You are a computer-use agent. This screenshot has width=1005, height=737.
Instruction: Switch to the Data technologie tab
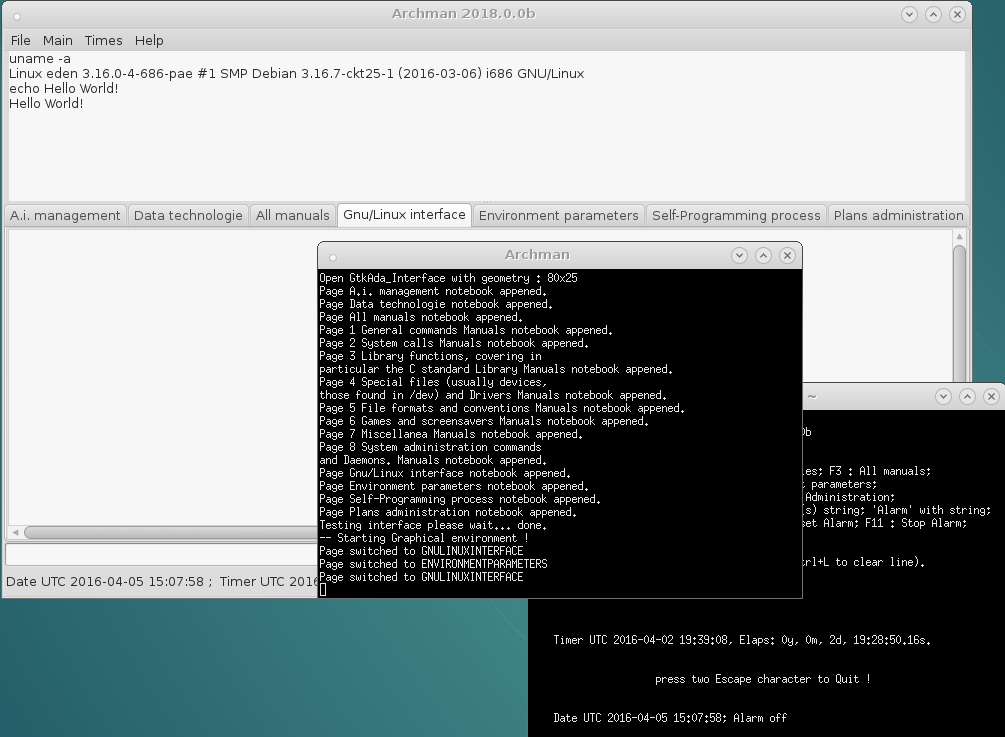tap(188, 215)
